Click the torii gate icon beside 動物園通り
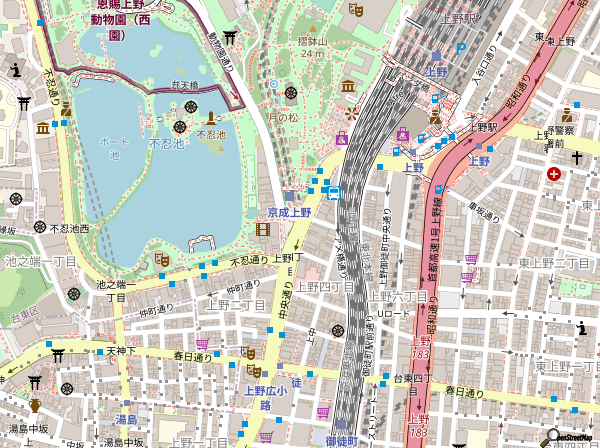The width and height of the screenshot is (600, 448). tap(230, 38)
